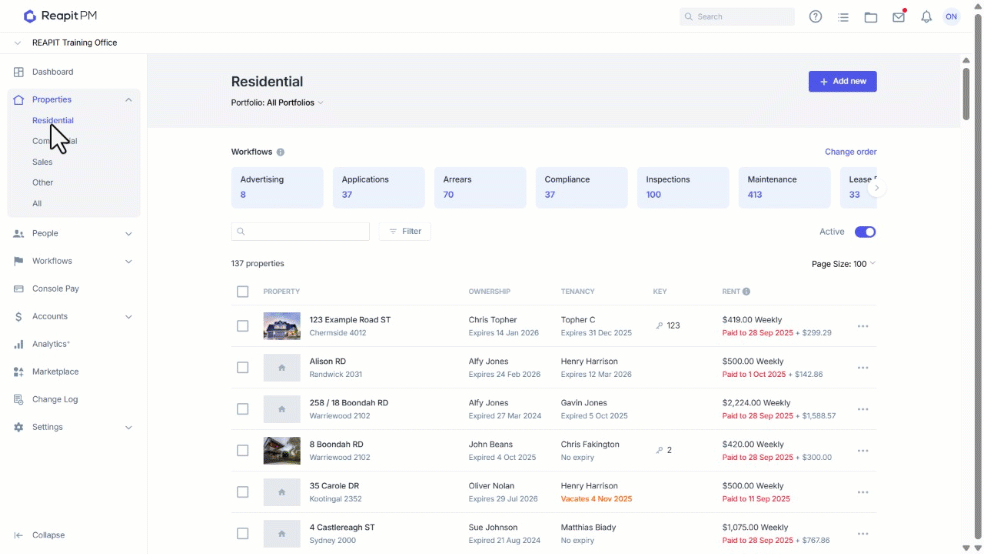Check the select-all checkbox in table header
The width and height of the screenshot is (984, 554).
243,292
